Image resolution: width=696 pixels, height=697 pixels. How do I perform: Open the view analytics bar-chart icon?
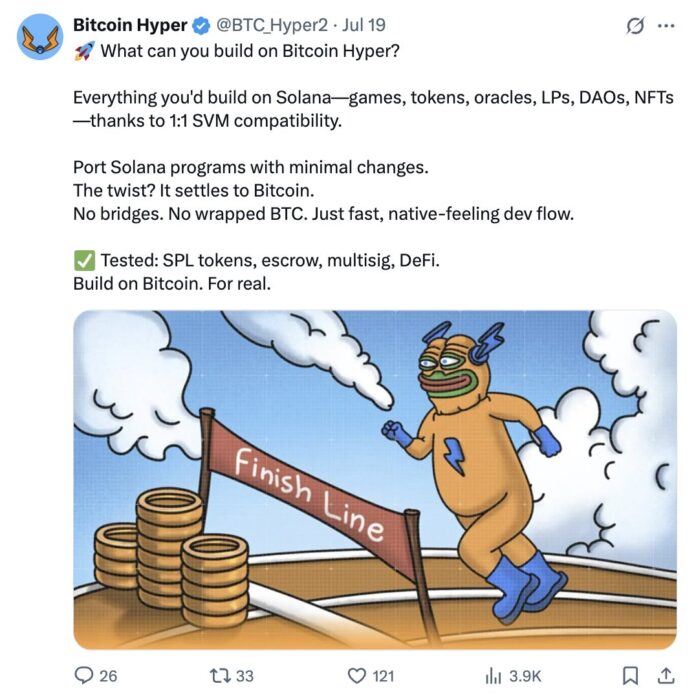(492, 675)
